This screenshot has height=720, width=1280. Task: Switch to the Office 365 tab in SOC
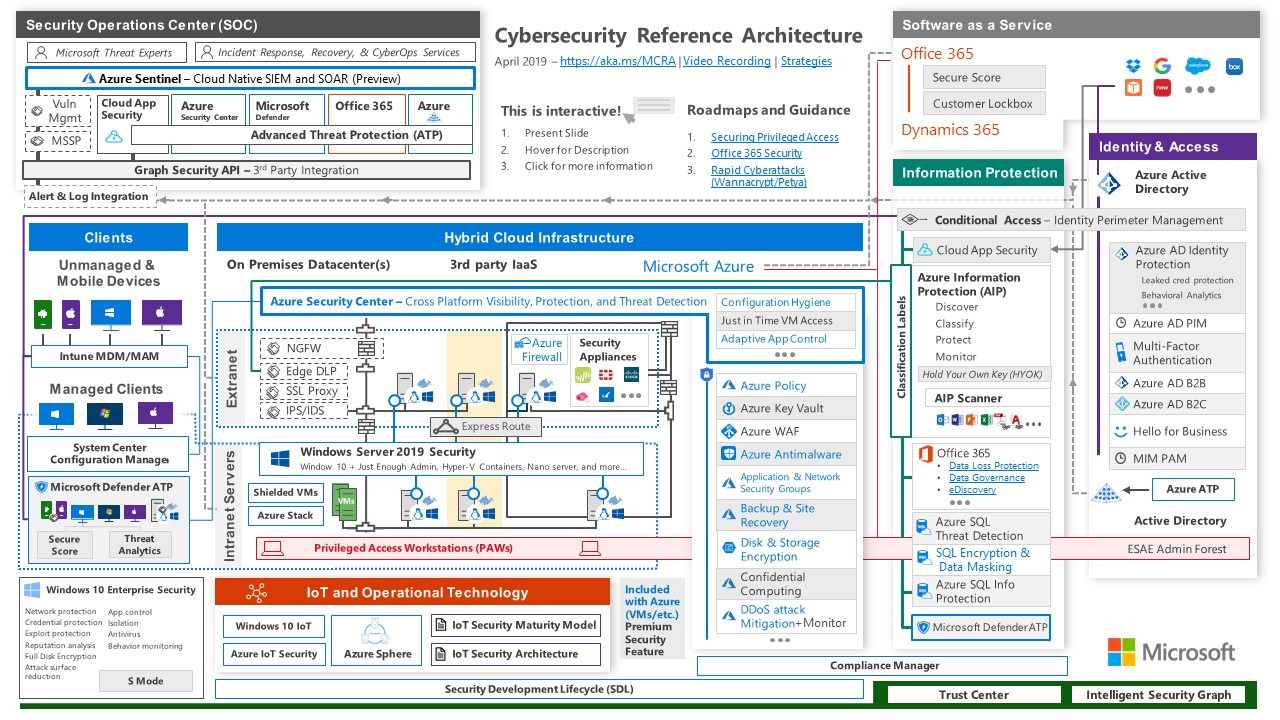[366, 107]
